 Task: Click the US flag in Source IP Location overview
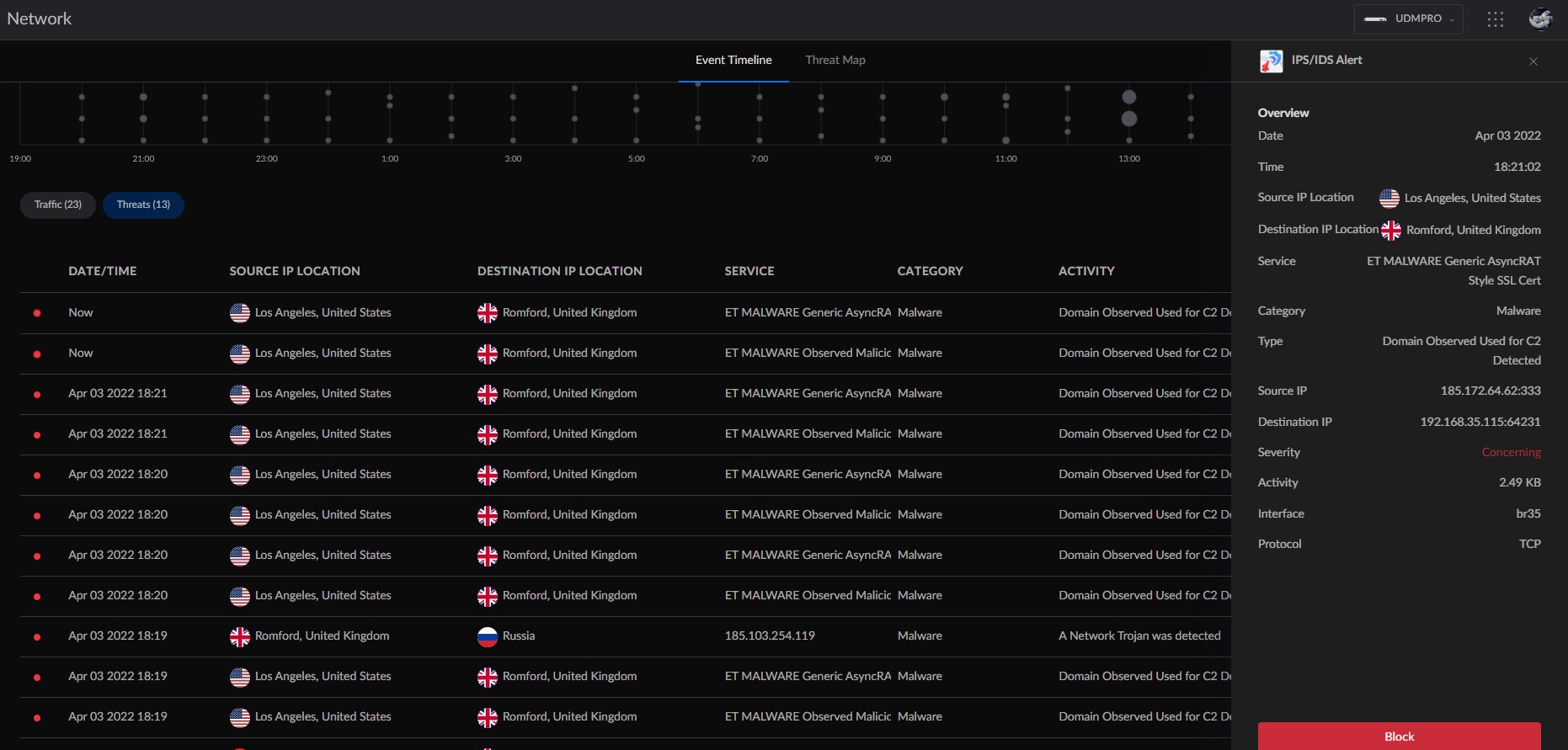pyautogui.click(x=1389, y=199)
